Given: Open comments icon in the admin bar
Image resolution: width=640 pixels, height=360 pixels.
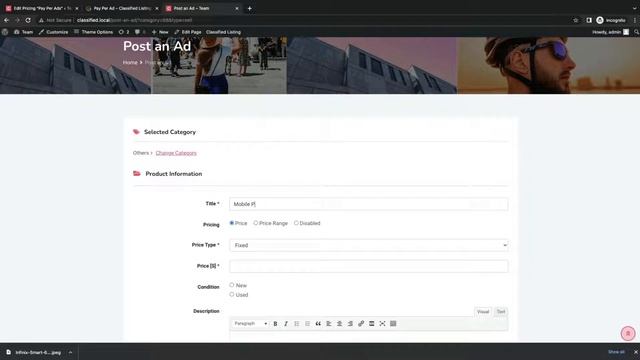Looking at the screenshot, I should [140, 32].
